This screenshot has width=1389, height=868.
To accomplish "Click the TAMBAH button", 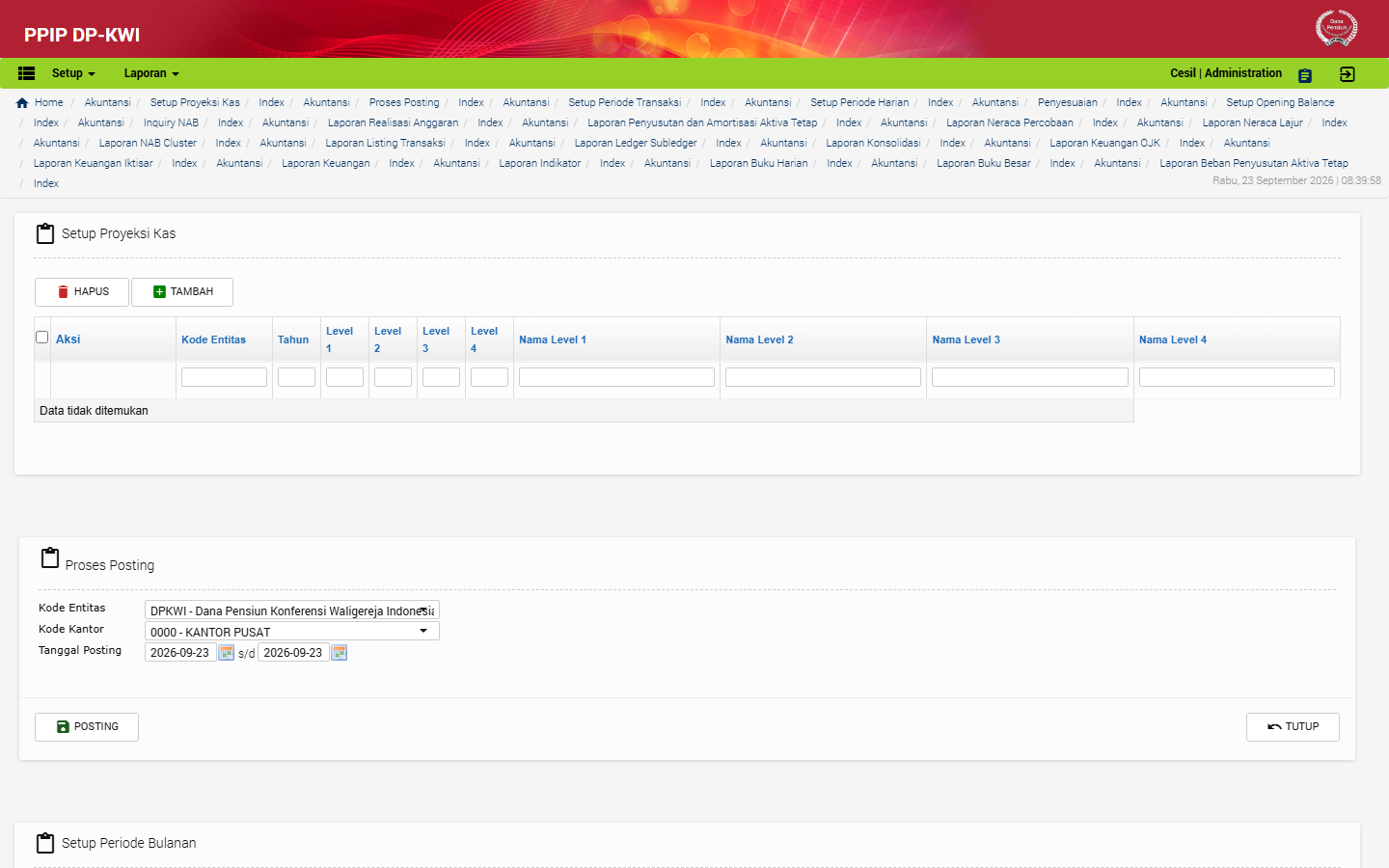I will click(x=182, y=292).
